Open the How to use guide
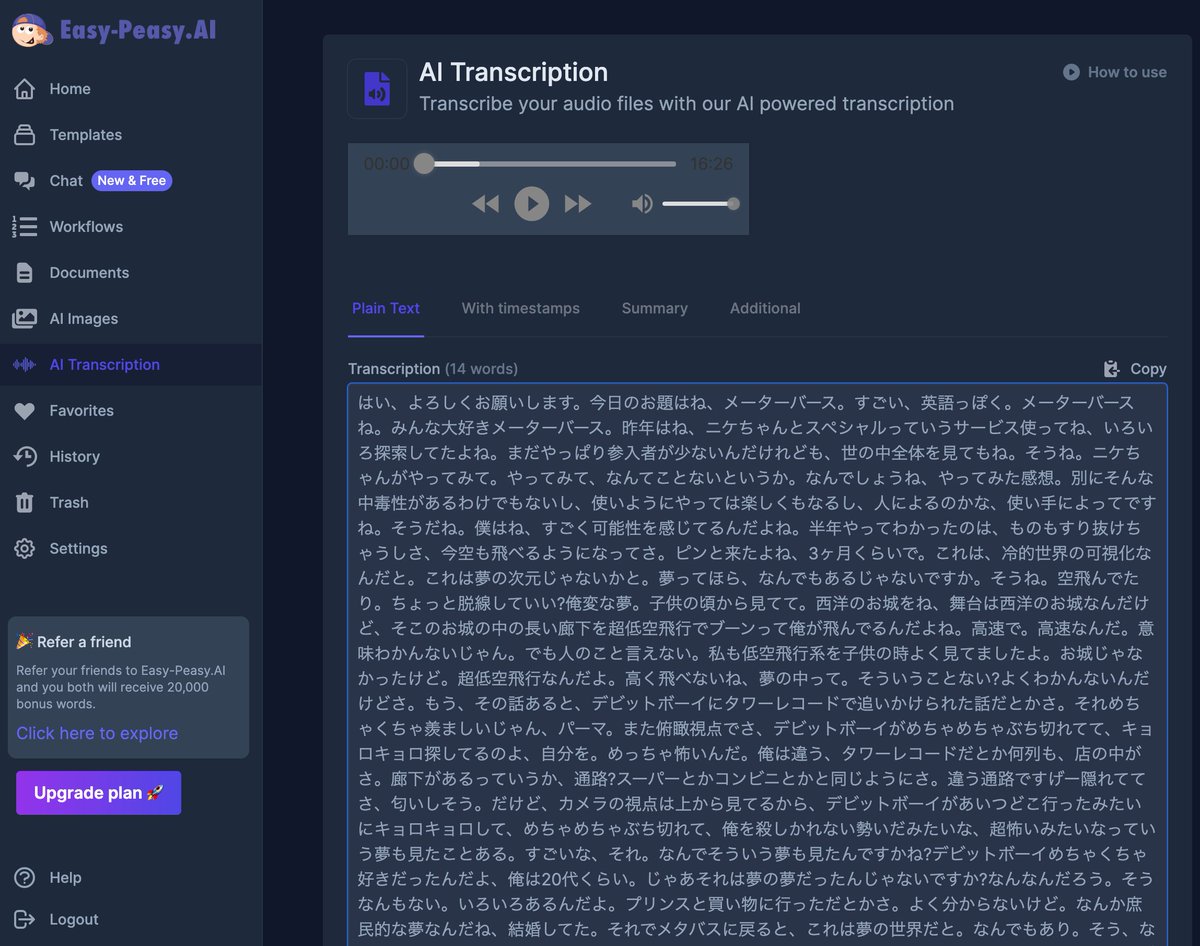This screenshot has width=1200, height=946. (x=1115, y=72)
